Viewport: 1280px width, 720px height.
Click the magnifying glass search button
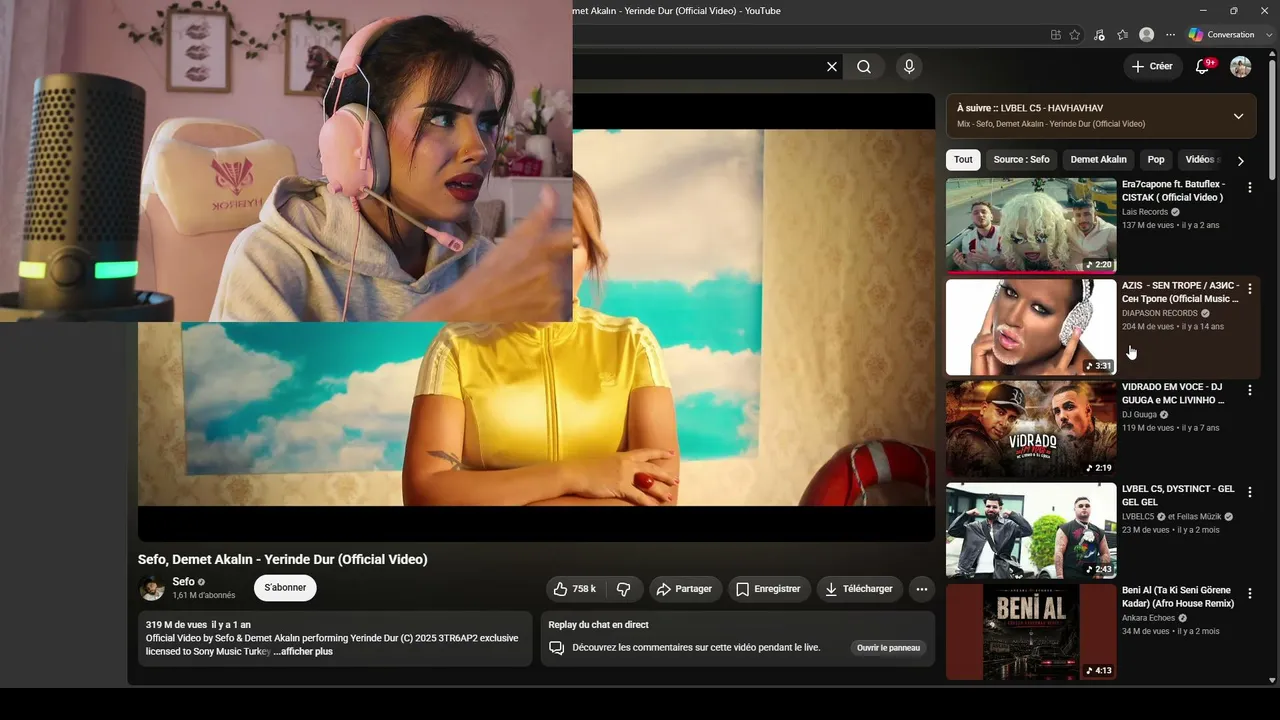tap(864, 67)
